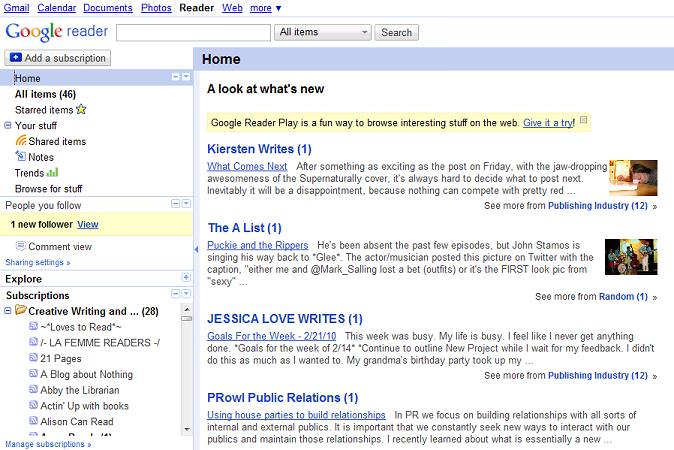Click feed icon beside 21 Pages

(x=34, y=358)
